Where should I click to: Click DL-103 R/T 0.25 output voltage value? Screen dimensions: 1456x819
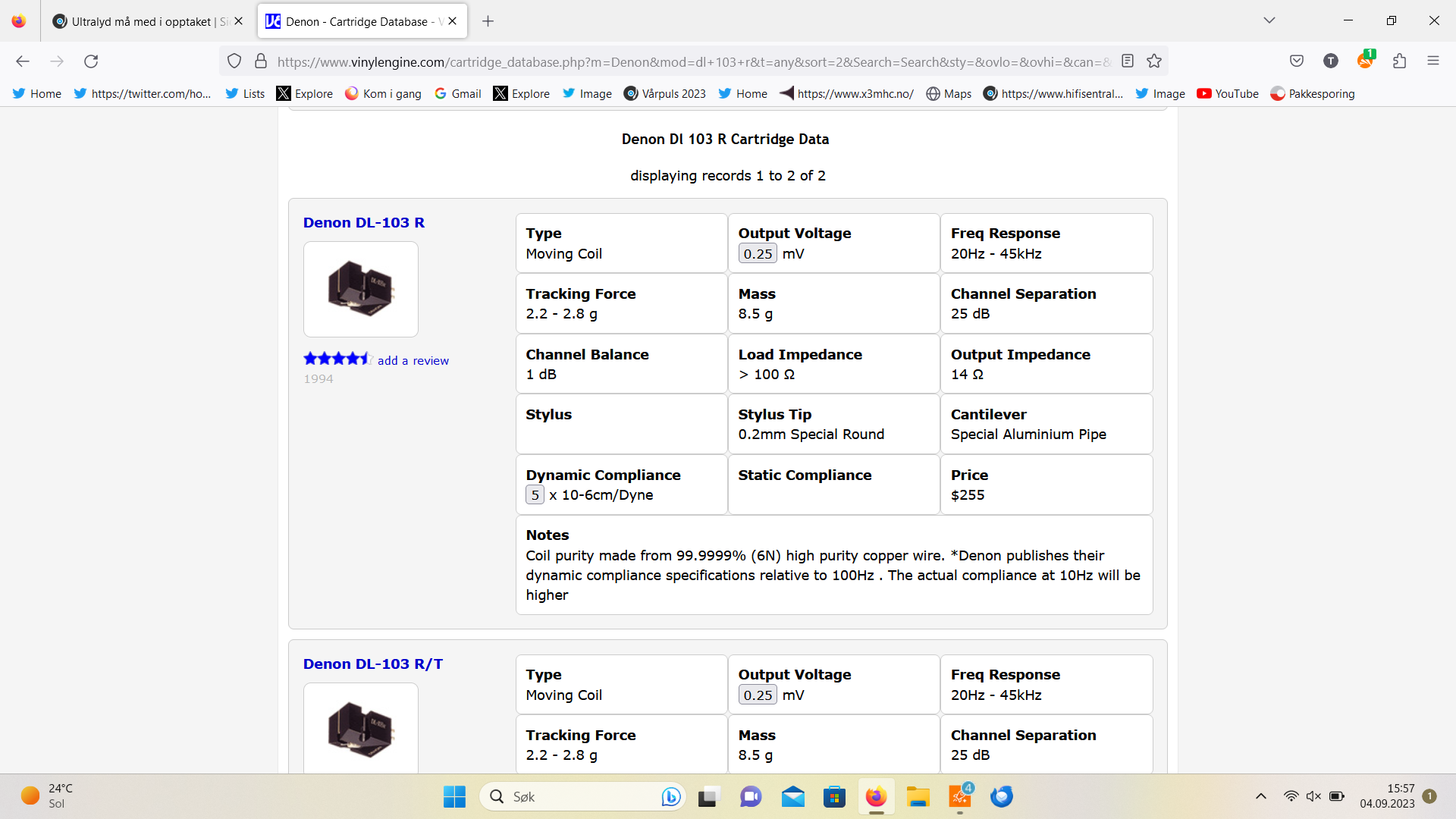[x=758, y=695]
